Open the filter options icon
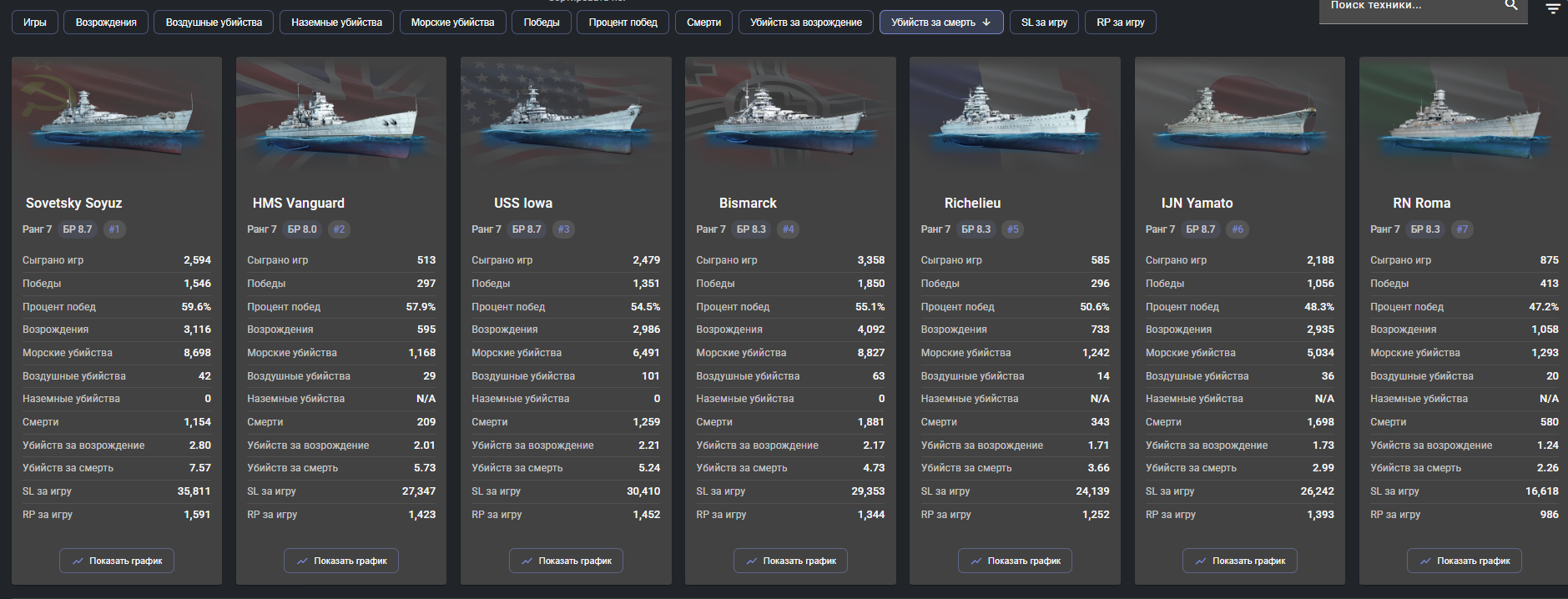 click(x=1552, y=8)
